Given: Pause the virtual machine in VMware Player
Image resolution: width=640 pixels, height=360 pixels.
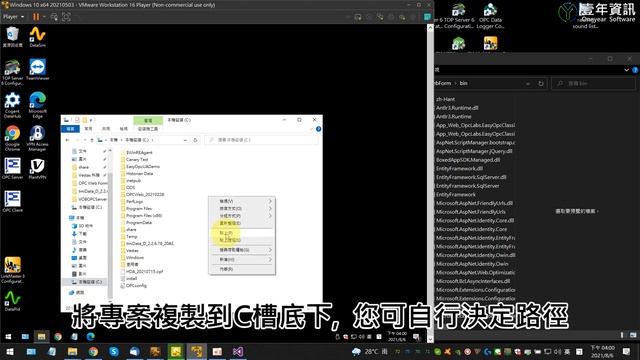Looking at the screenshot, I should (x=36, y=17).
